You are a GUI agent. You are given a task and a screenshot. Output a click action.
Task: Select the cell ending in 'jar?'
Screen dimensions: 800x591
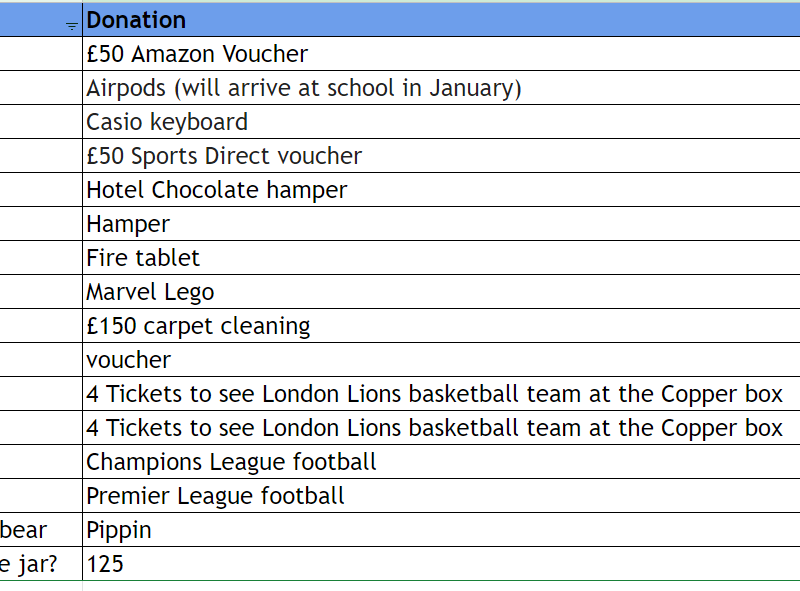click(40, 564)
